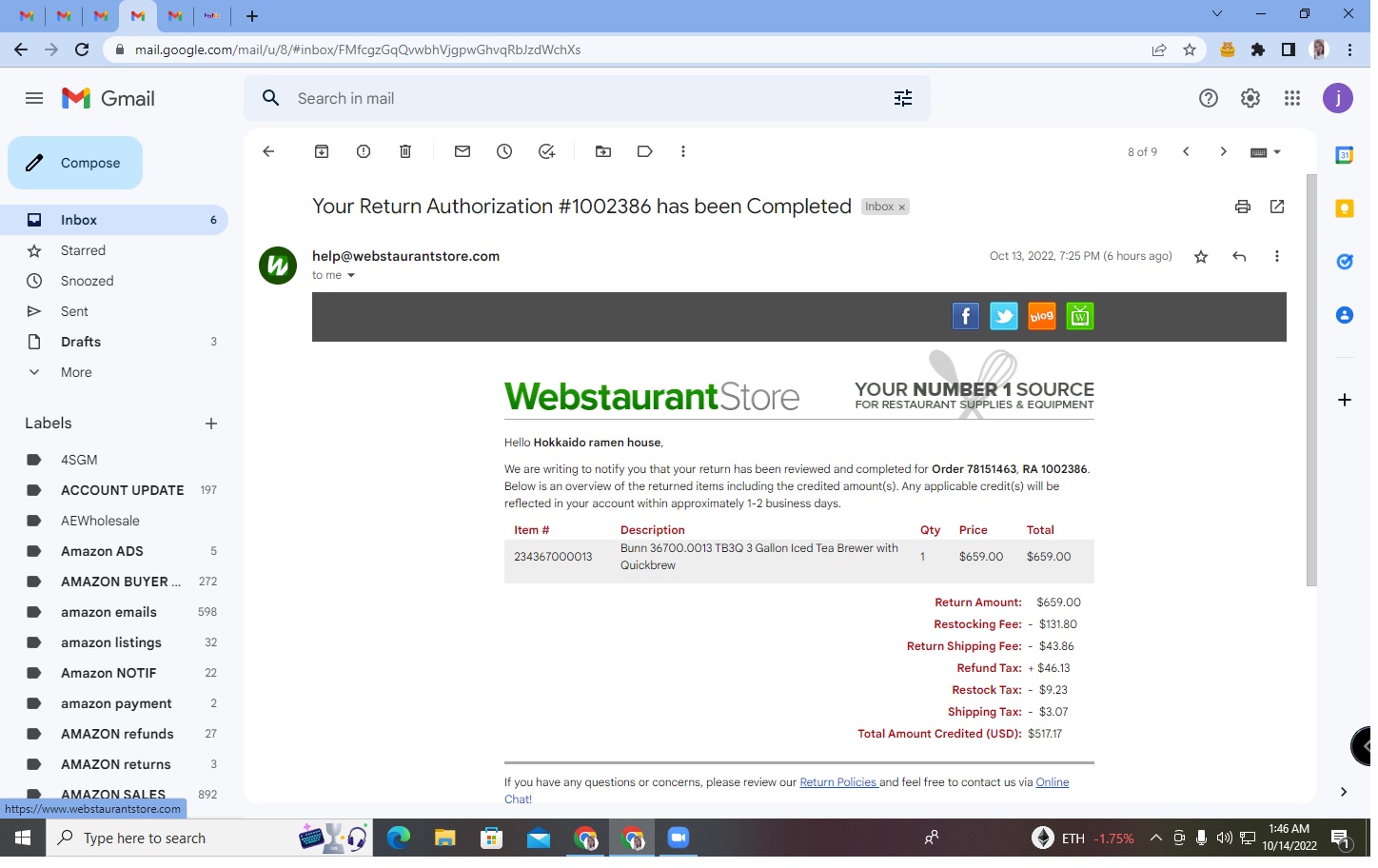Screen dimensions: 1378x868
Task: Report this email as spam
Action: pyautogui.click(x=364, y=151)
